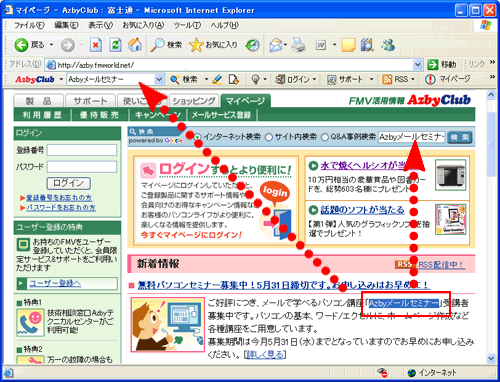This screenshot has width=500, height=382.
Task: Click the IE Forward button icon
Action: click(68, 45)
